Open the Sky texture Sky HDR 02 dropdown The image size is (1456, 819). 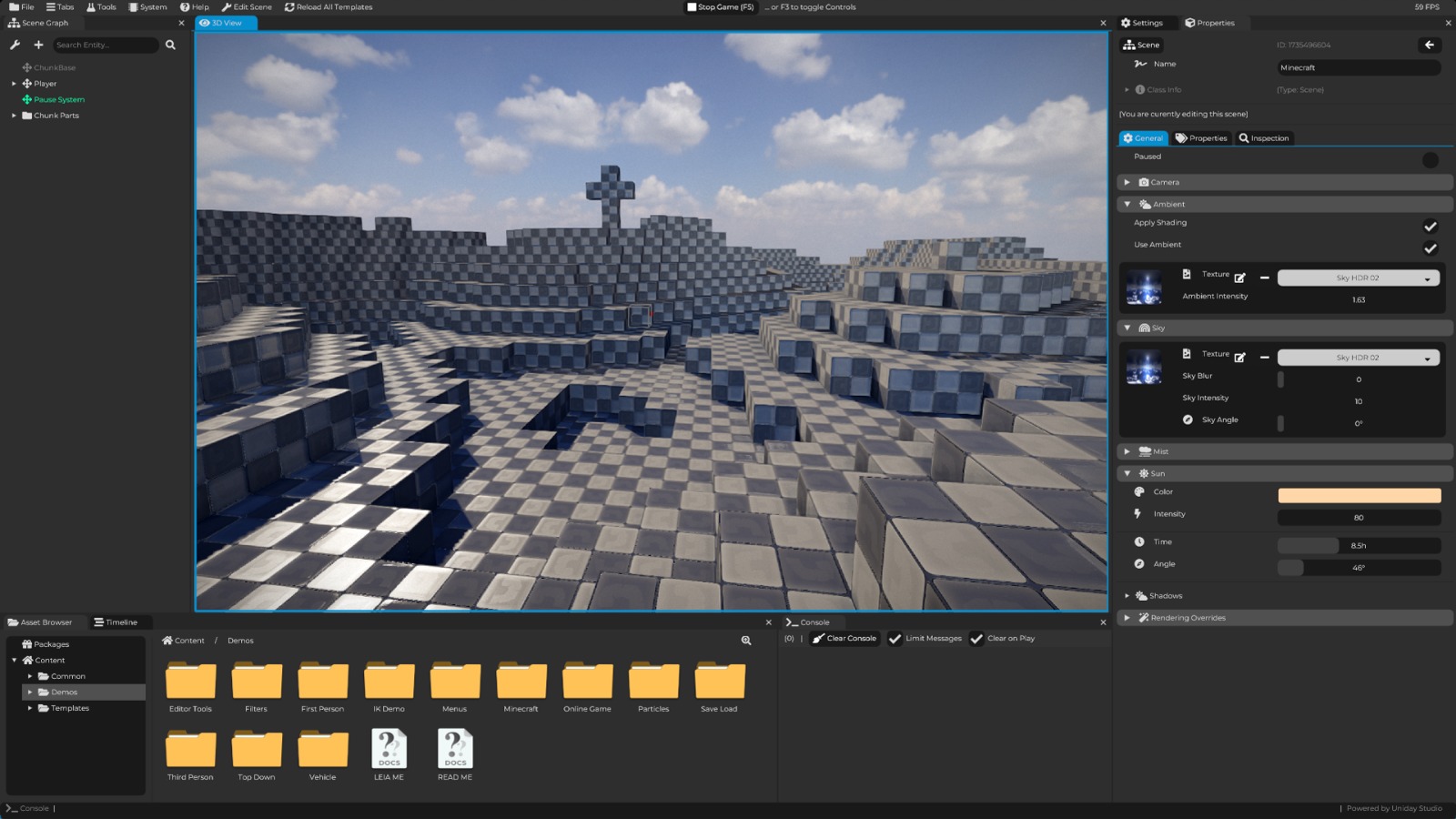(x=1358, y=358)
